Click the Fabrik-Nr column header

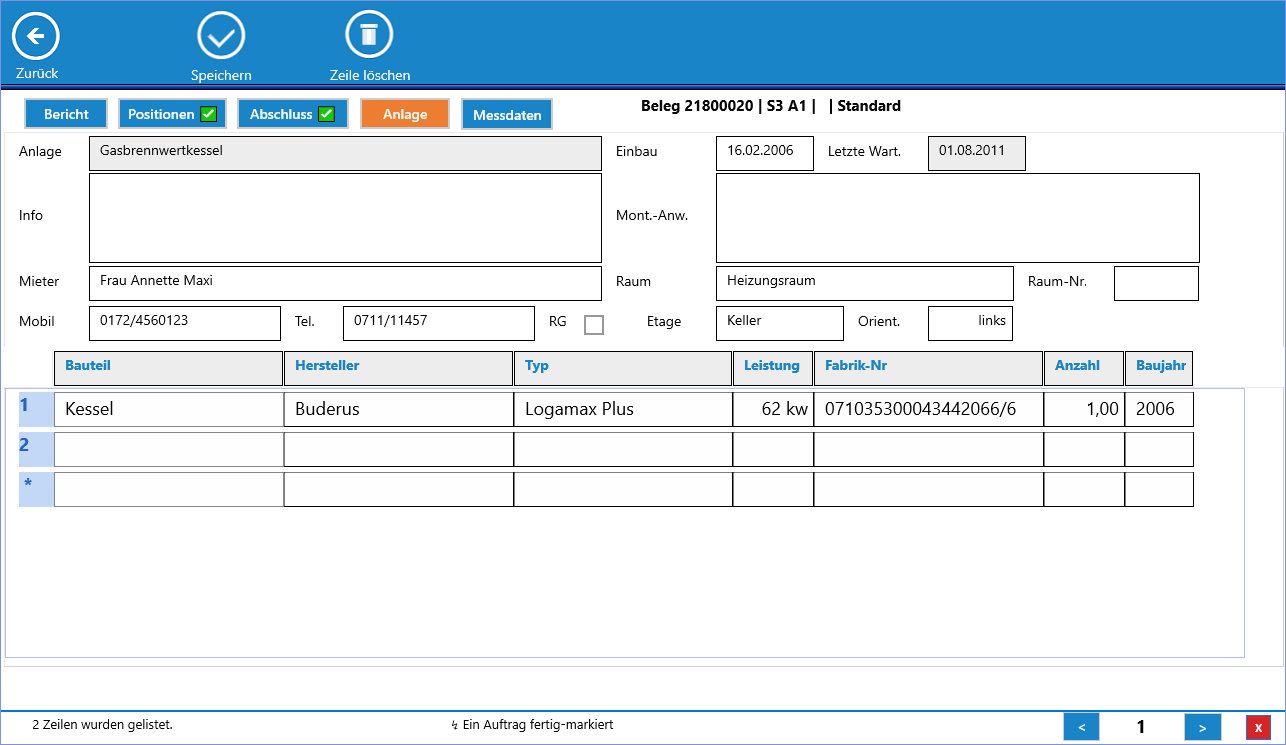click(x=928, y=367)
